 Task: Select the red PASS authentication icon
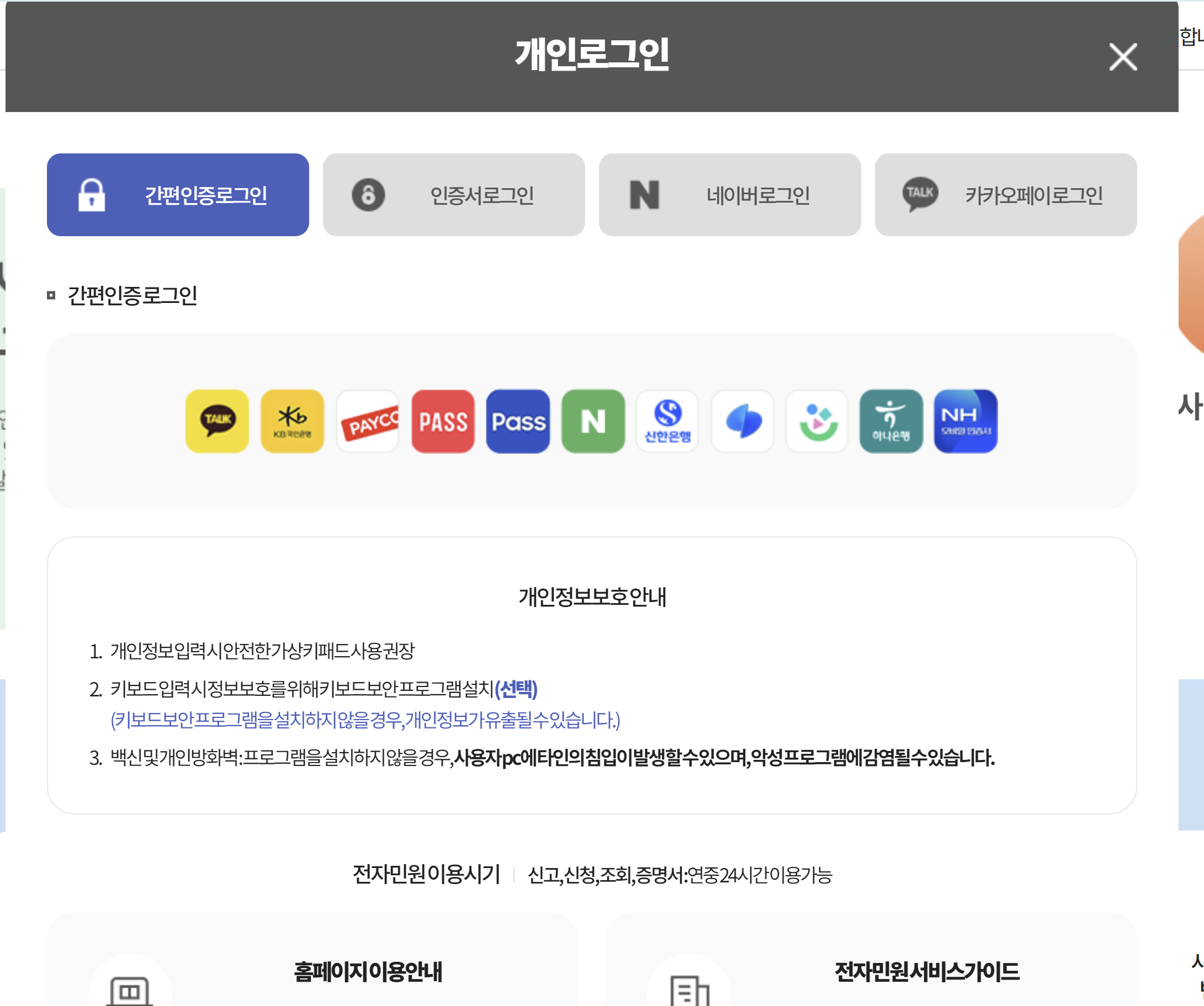pyautogui.click(x=443, y=421)
